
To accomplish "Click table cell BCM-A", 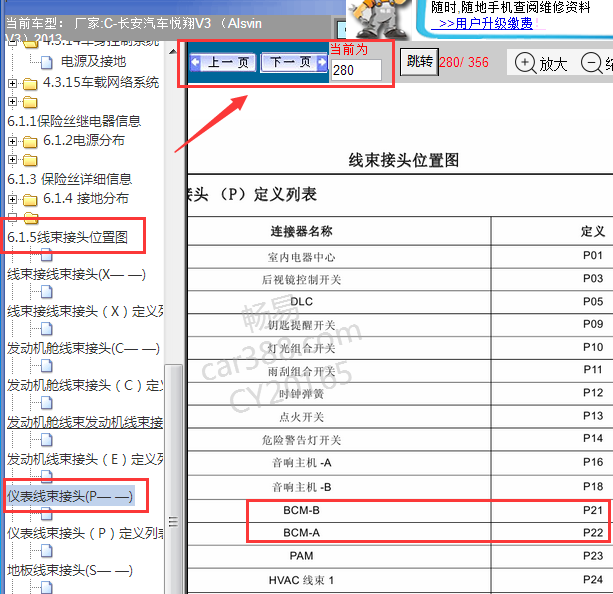I will point(301,533).
